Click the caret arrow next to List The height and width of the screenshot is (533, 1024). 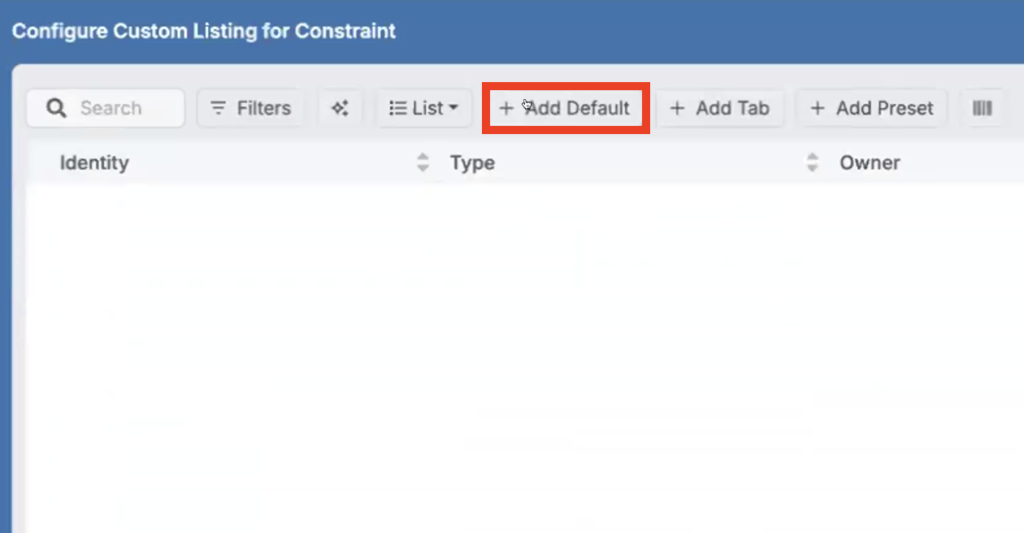453,108
